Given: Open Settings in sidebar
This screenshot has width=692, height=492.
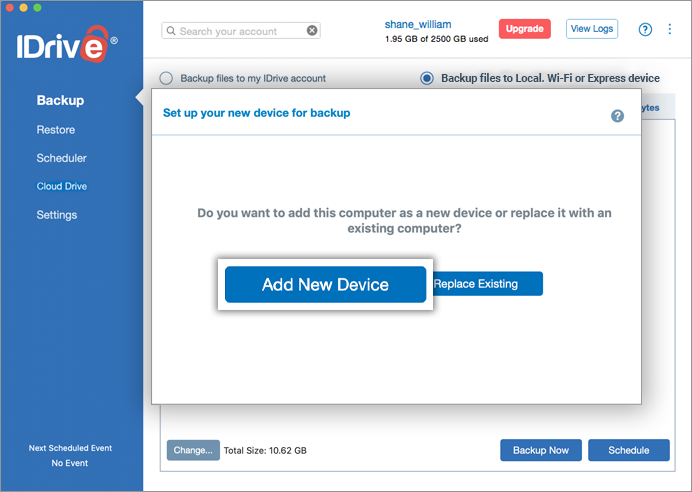Looking at the screenshot, I should coord(56,215).
